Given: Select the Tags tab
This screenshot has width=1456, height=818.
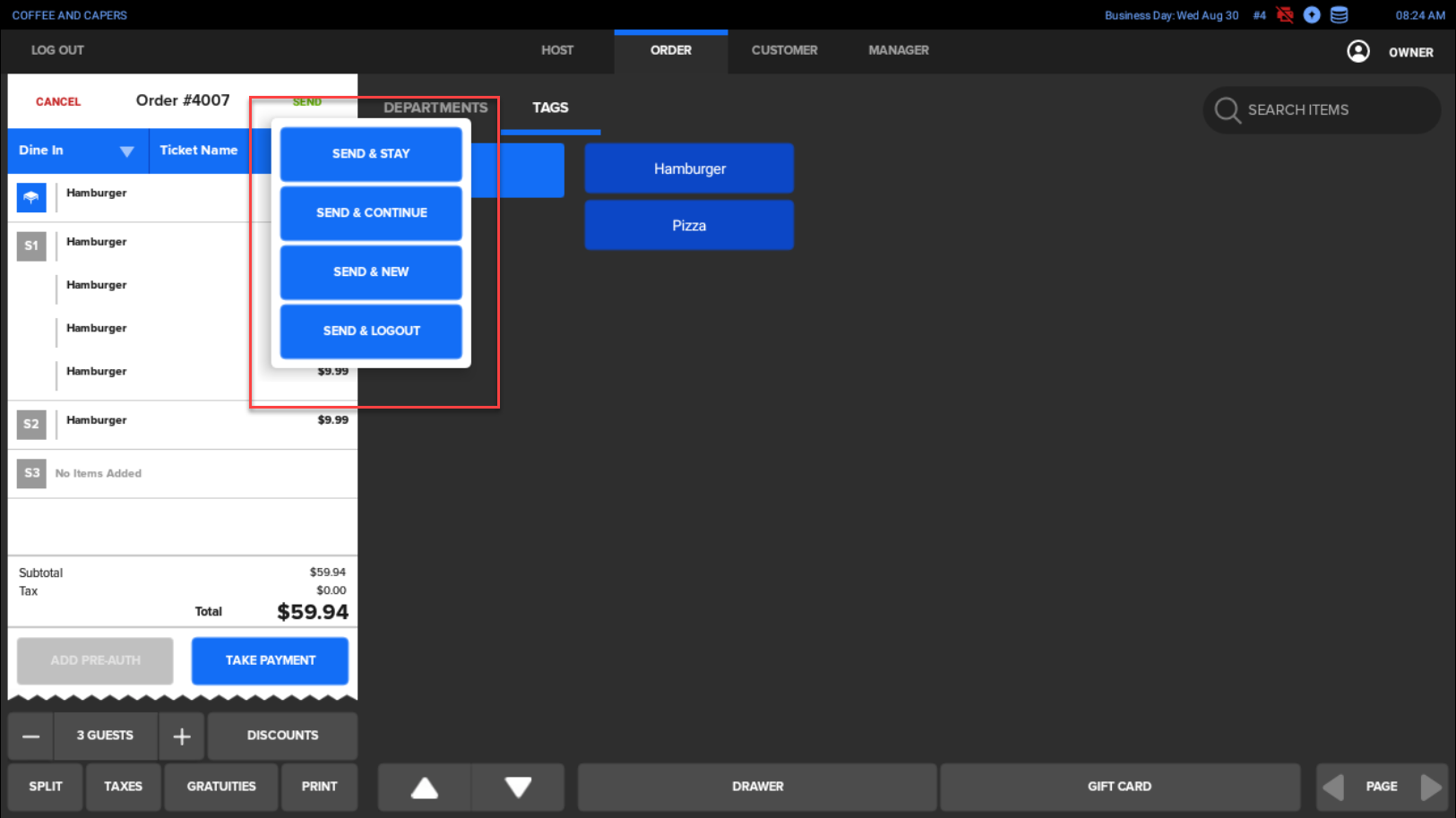Looking at the screenshot, I should pos(550,108).
